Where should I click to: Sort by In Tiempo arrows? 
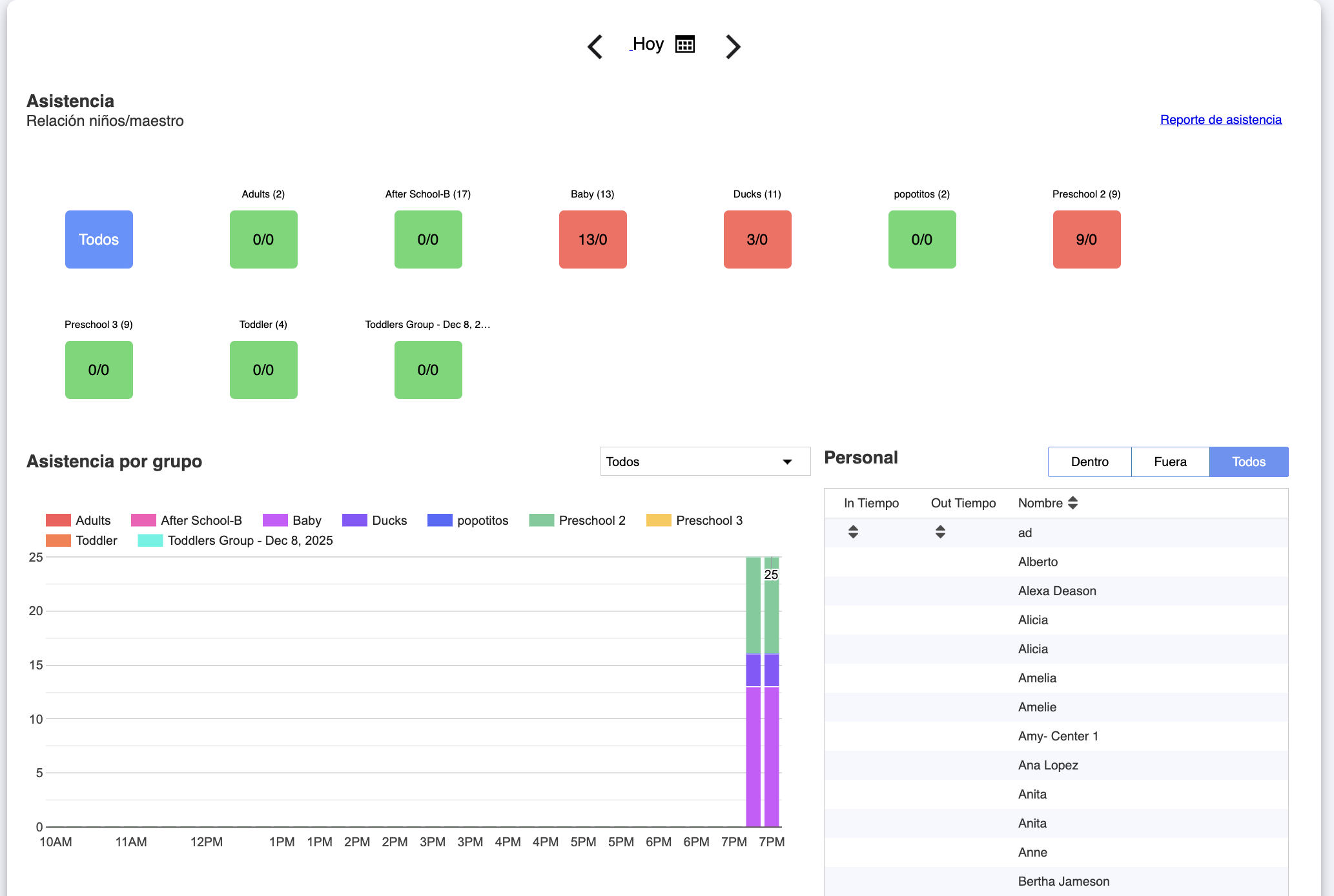coord(853,532)
